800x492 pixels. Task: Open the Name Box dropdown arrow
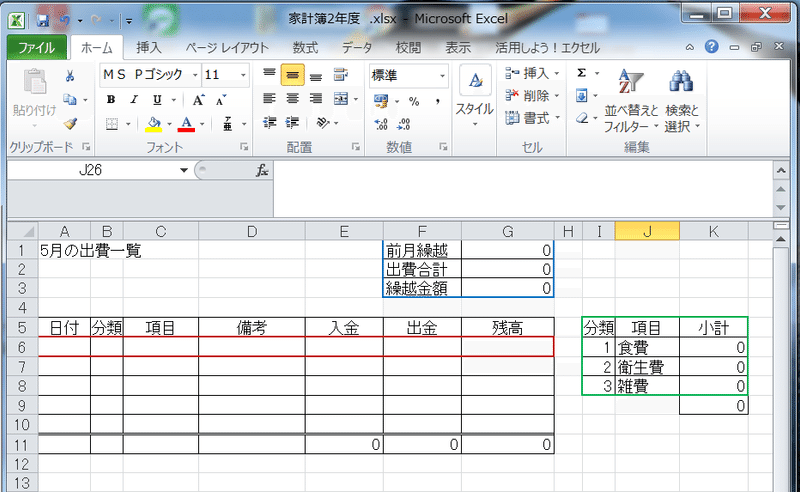pyautogui.click(x=184, y=170)
